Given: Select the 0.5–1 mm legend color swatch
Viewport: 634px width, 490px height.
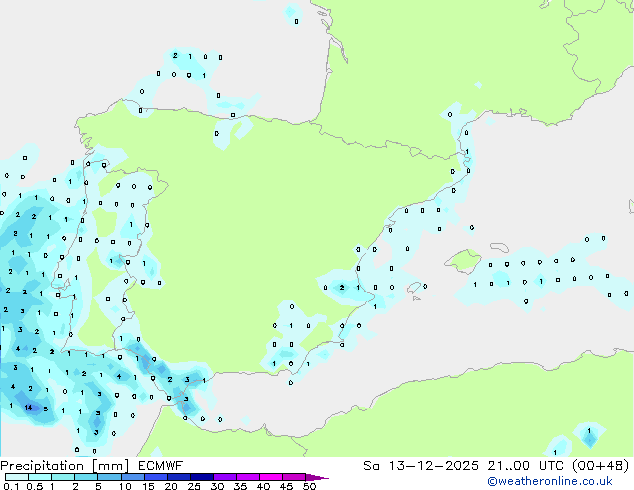Looking at the screenshot, I should (x=40, y=477).
